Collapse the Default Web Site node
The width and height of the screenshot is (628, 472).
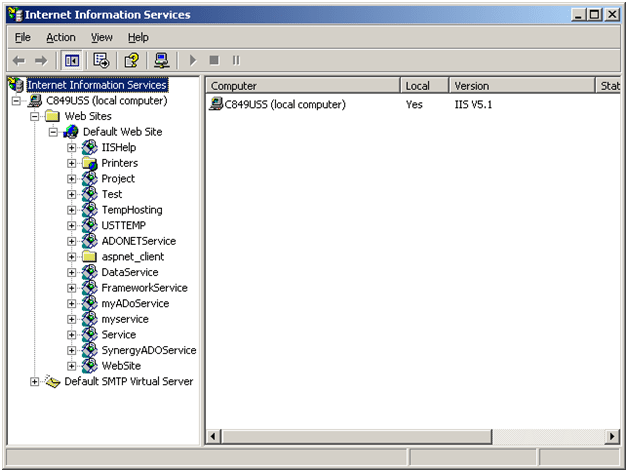54,132
